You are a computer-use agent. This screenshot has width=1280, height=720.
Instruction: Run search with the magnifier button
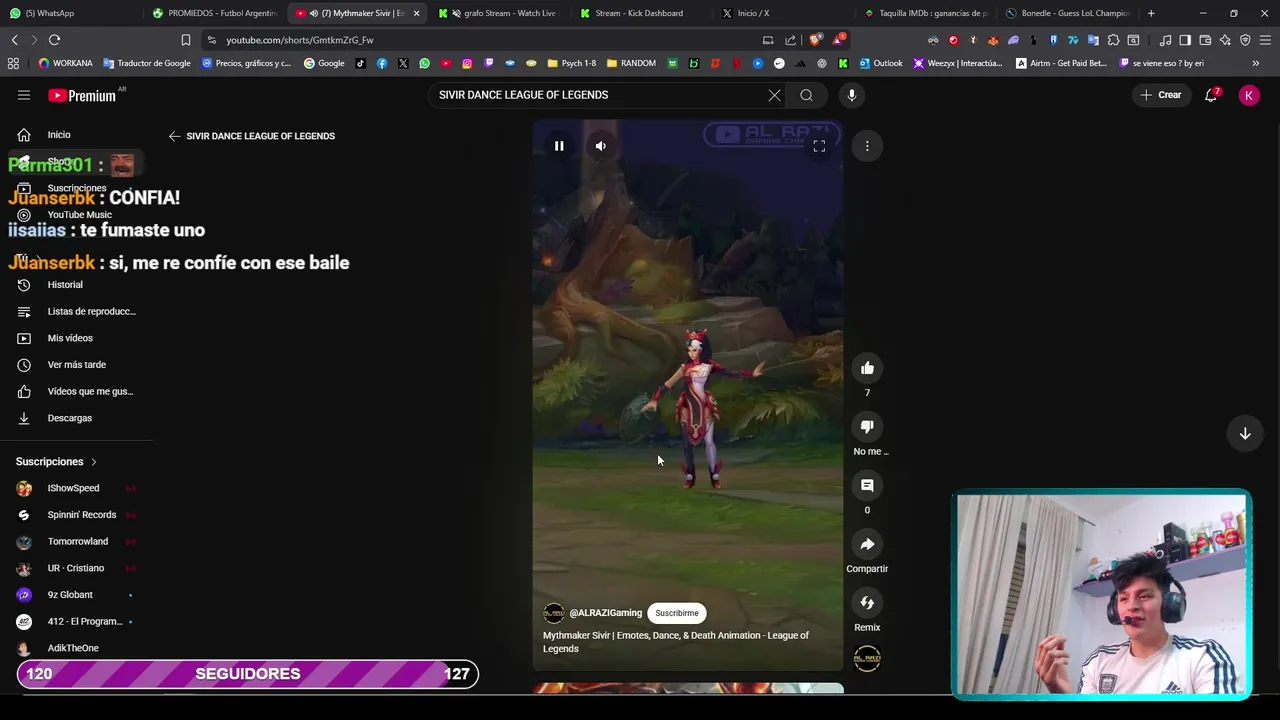pyautogui.click(x=806, y=95)
